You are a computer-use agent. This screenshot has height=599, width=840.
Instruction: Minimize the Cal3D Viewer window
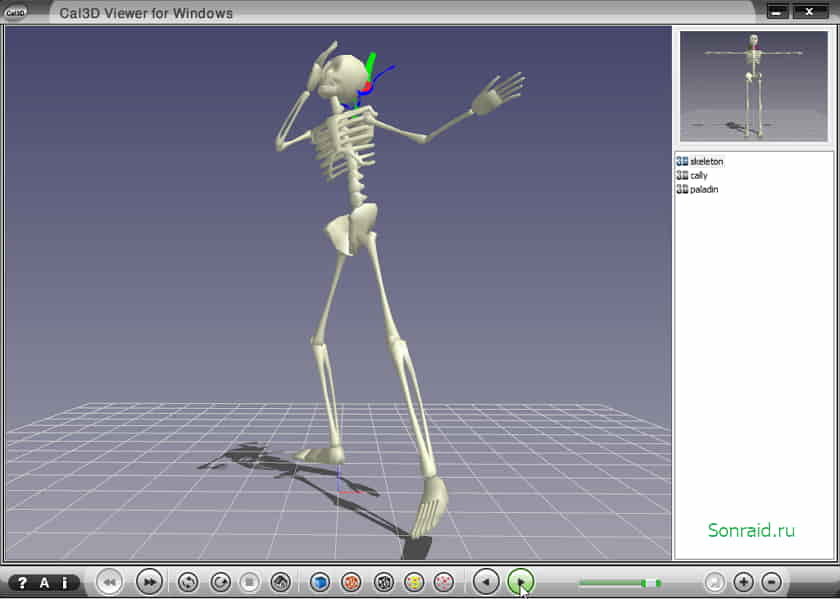(777, 11)
